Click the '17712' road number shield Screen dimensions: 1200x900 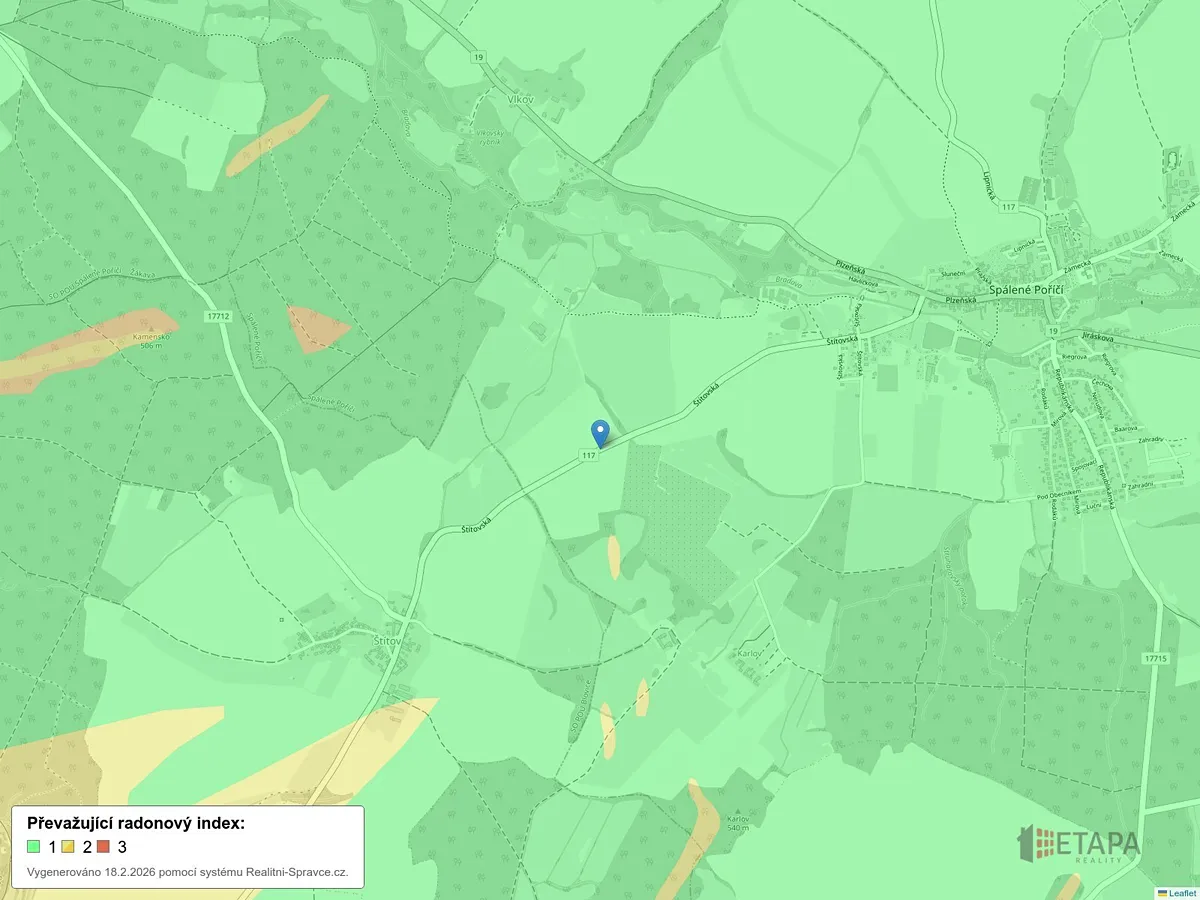[216, 316]
